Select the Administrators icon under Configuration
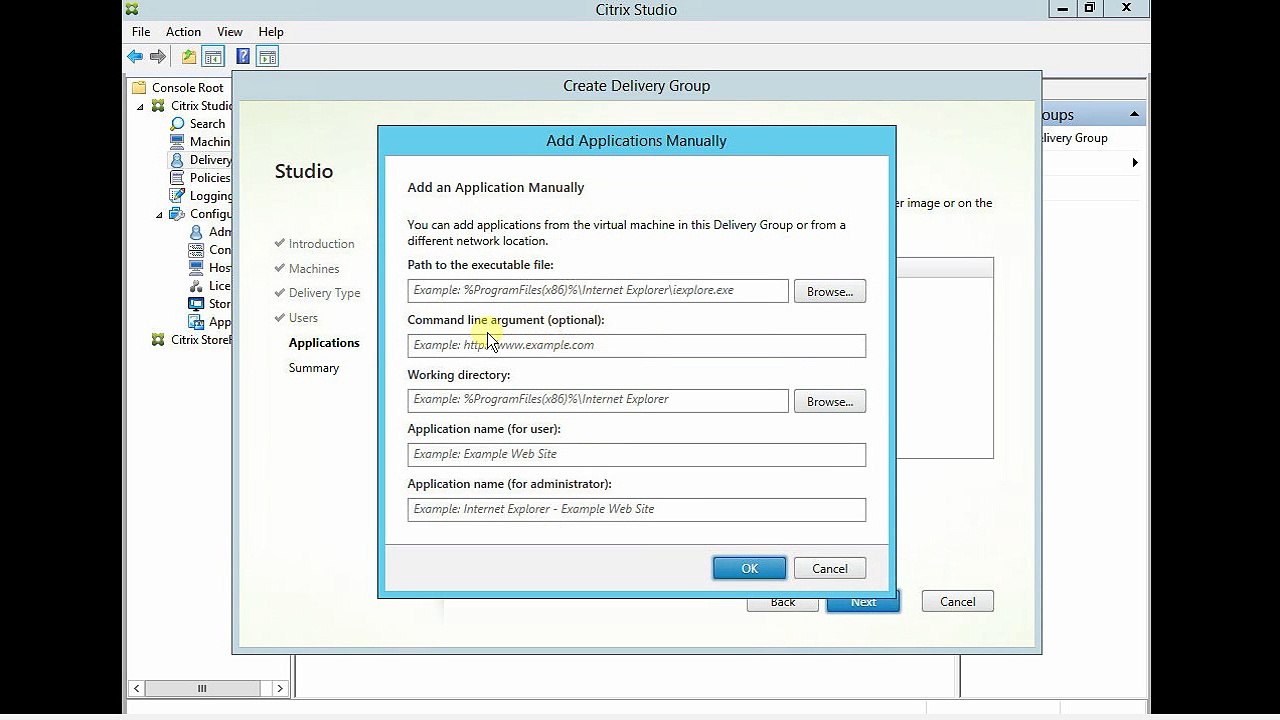1280x720 pixels. pos(196,232)
